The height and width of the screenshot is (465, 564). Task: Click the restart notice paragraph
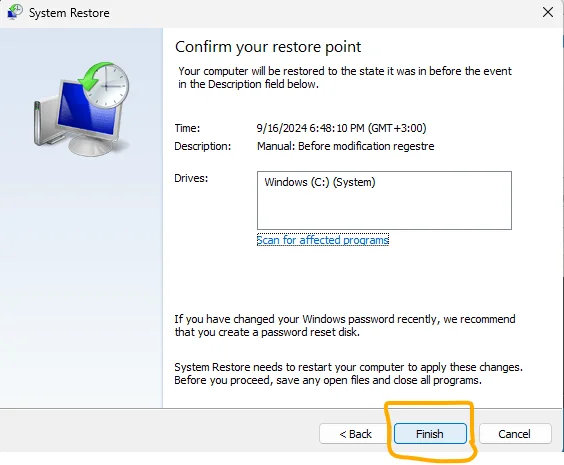[x=348, y=374]
